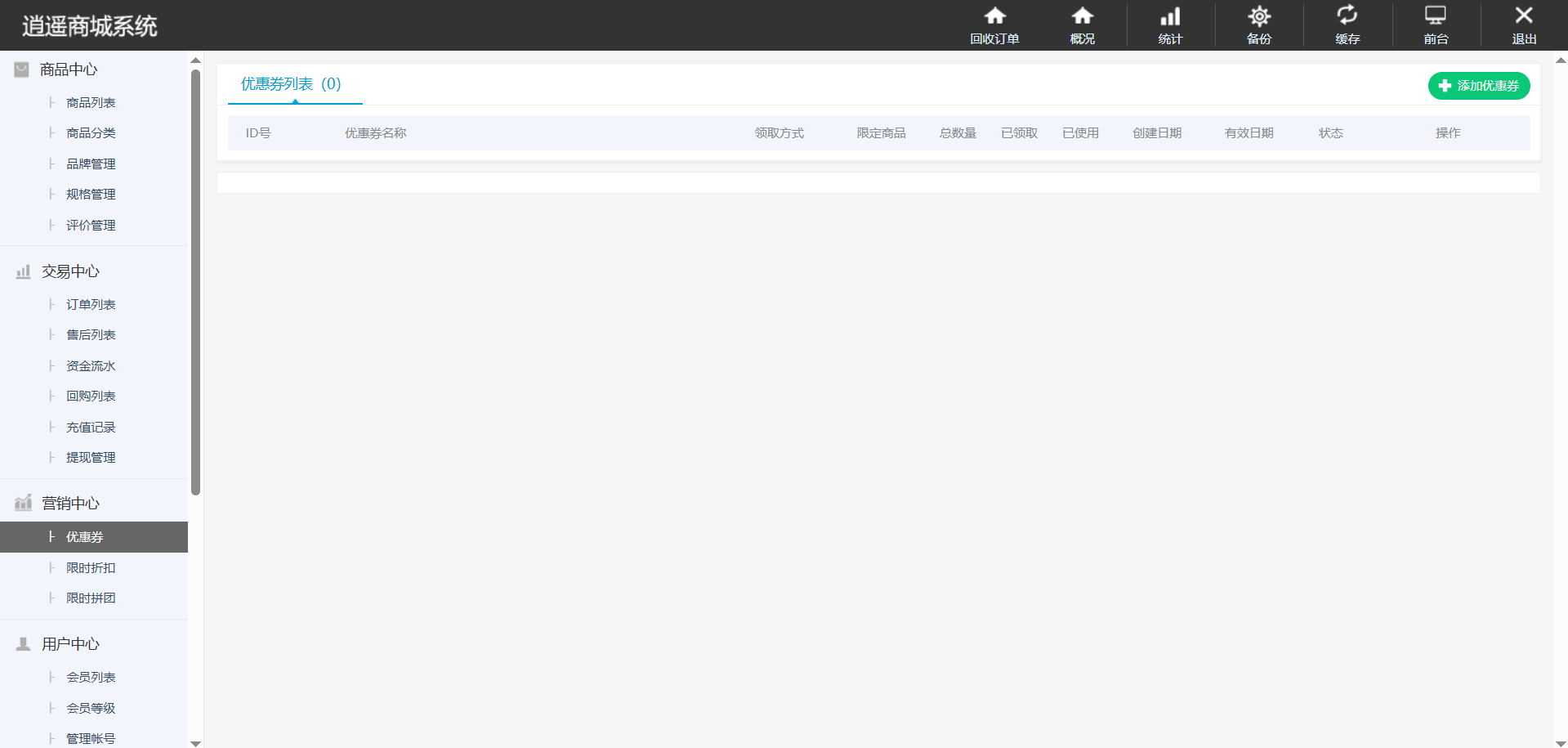Image resolution: width=1568 pixels, height=748 pixels.
Task: Collapse the 商品中心 section
Action: (x=69, y=69)
